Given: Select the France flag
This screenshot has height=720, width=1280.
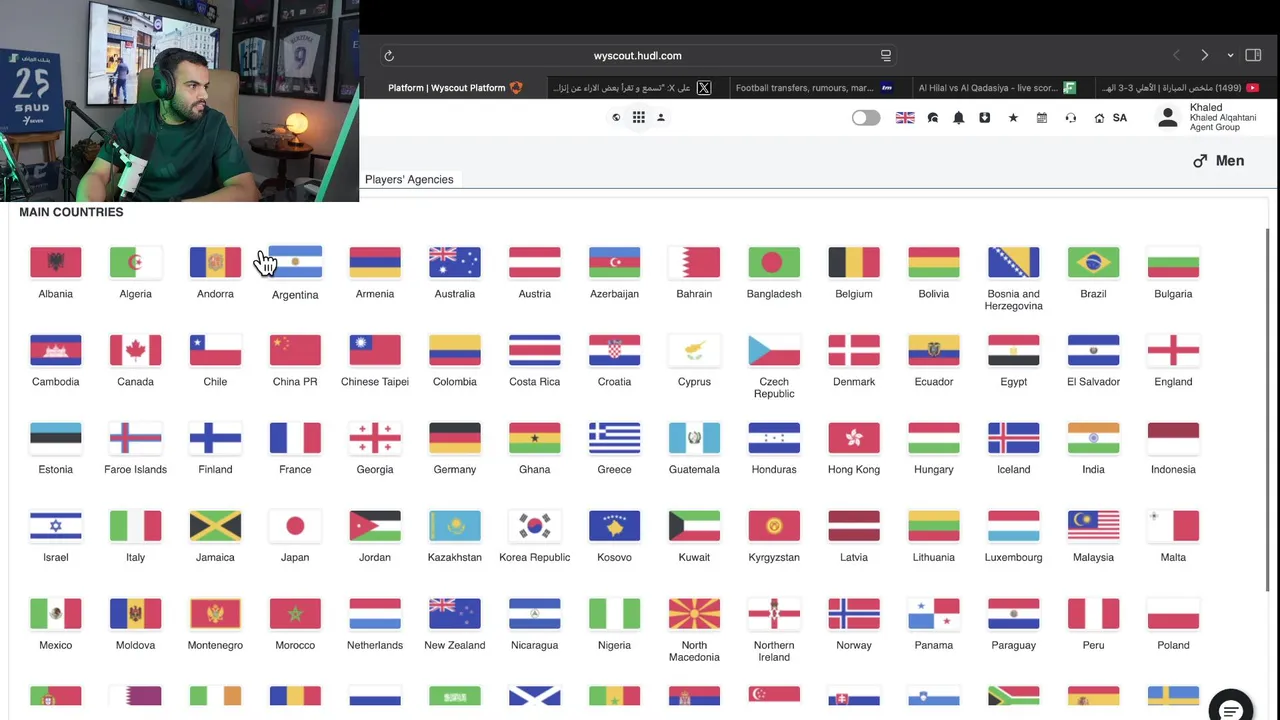Looking at the screenshot, I should pyautogui.click(x=295, y=438).
